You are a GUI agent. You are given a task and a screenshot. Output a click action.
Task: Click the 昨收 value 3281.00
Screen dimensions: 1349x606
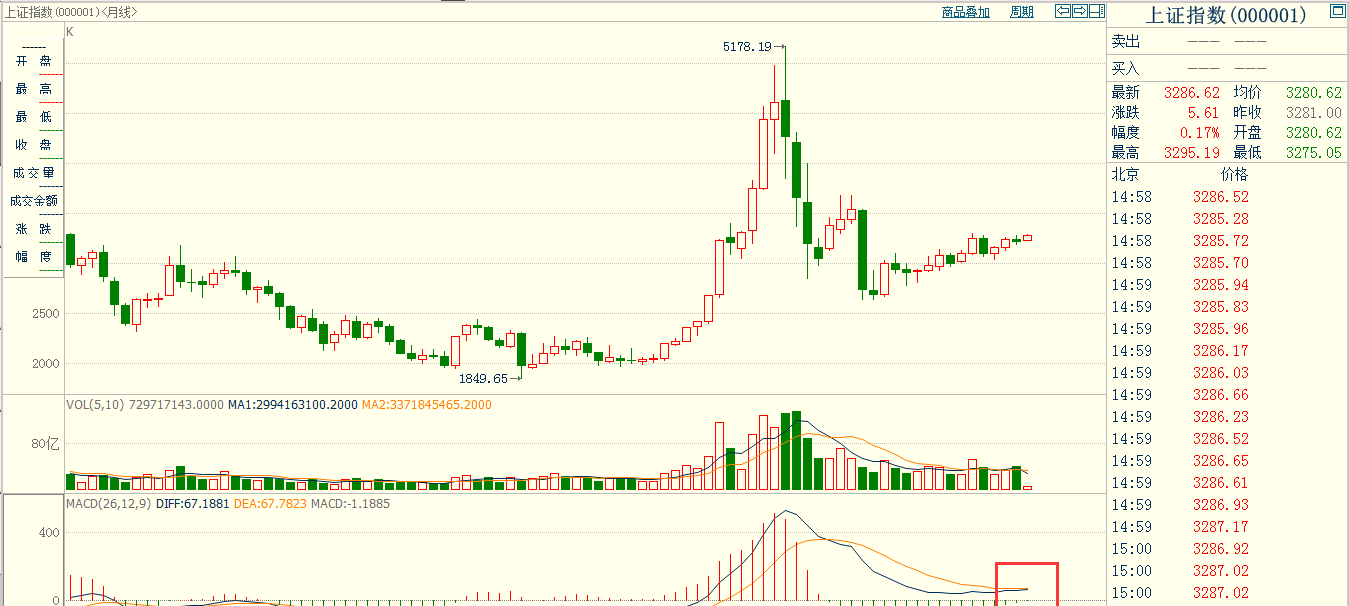coord(1313,112)
